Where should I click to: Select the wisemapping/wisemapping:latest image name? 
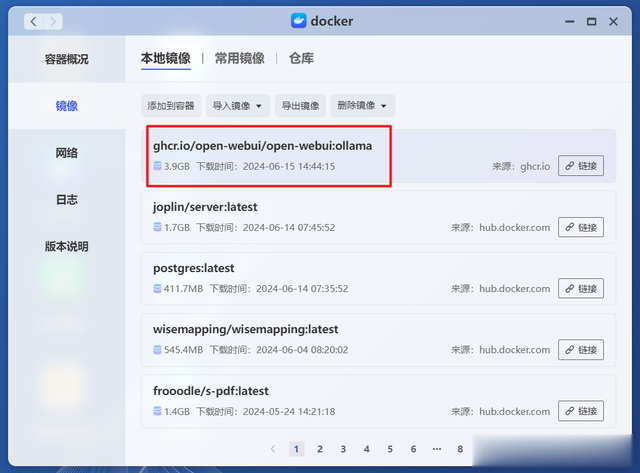[245, 329]
